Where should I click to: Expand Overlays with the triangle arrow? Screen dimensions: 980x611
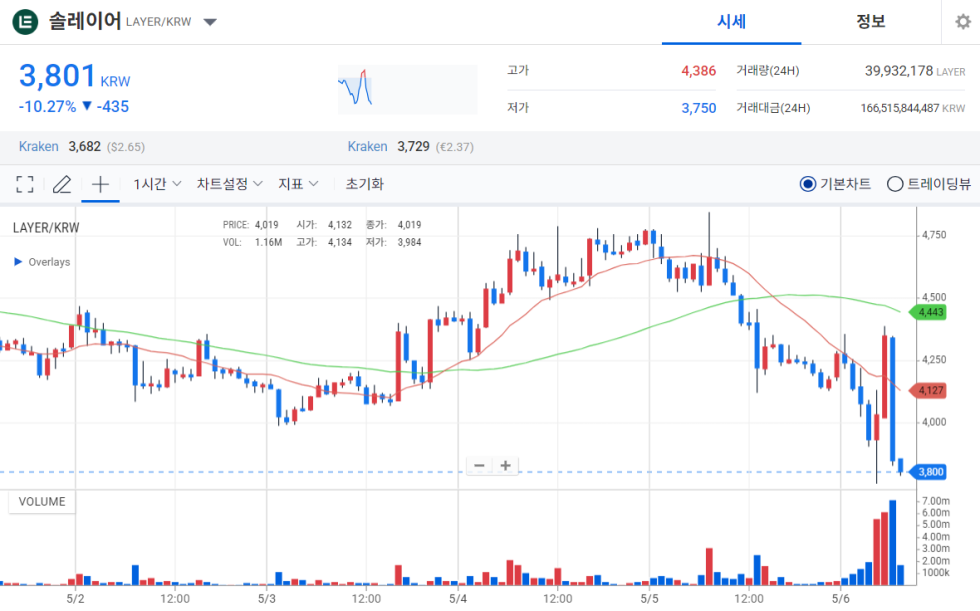click(17, 262)
